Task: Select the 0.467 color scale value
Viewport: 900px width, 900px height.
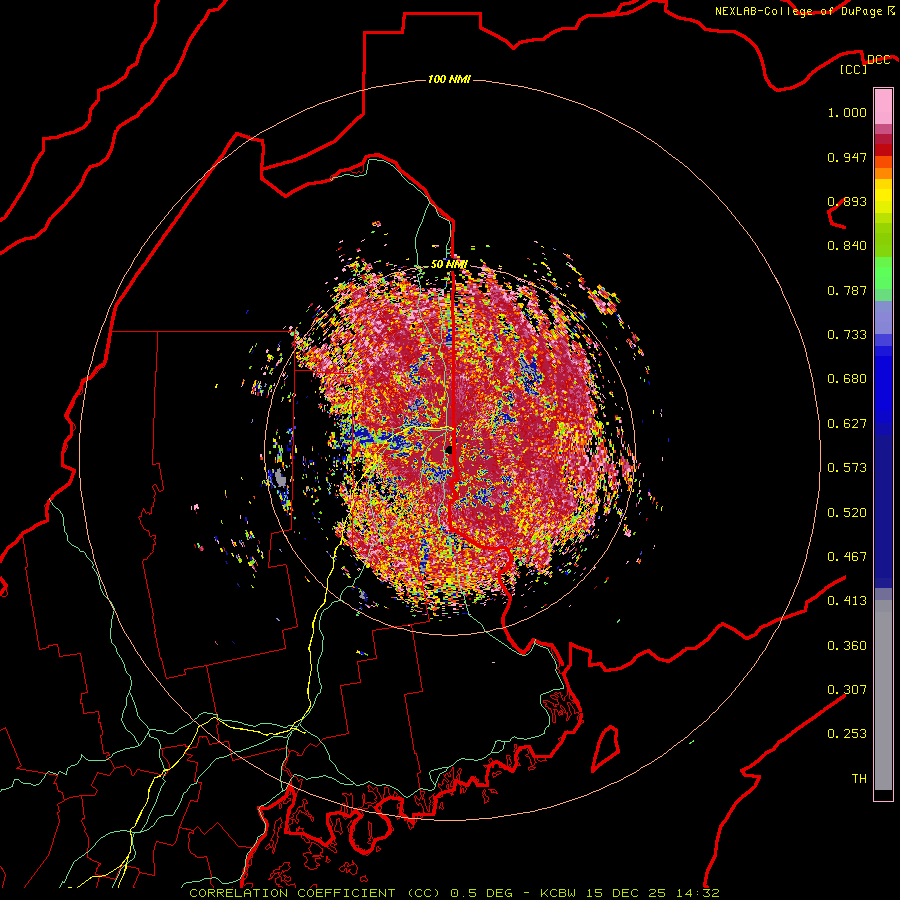Action: (847, 557)
